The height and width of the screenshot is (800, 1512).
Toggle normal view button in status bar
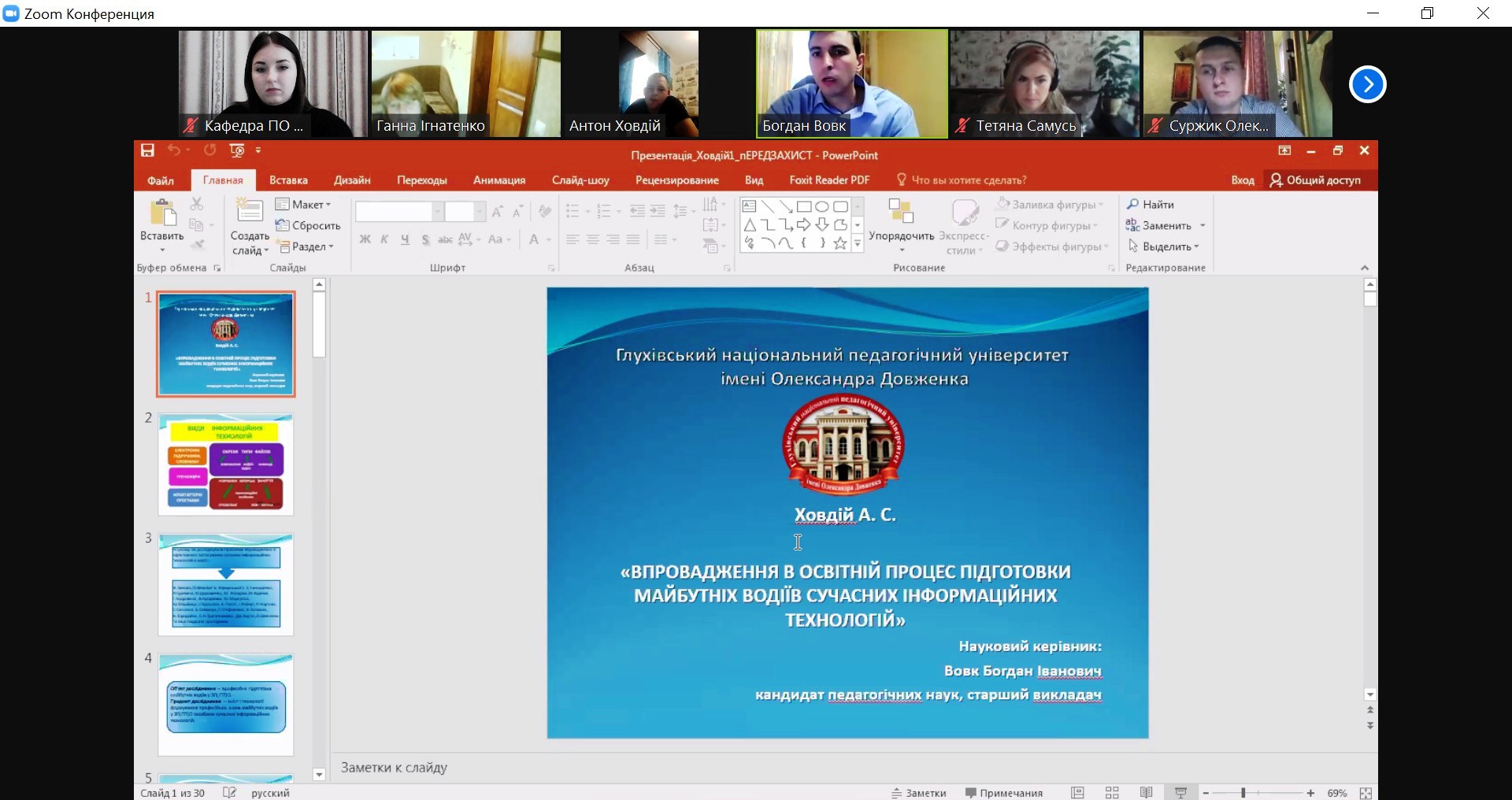1077,793
